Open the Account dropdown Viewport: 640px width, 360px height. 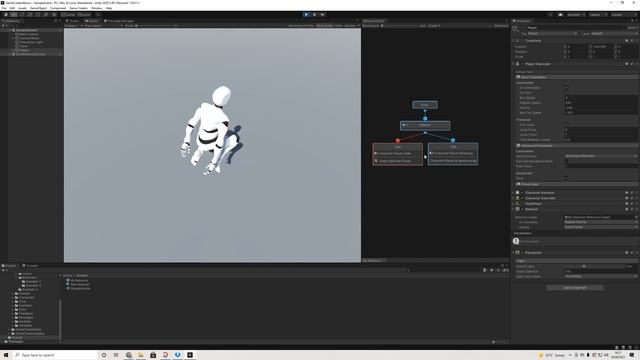point(576,14)
